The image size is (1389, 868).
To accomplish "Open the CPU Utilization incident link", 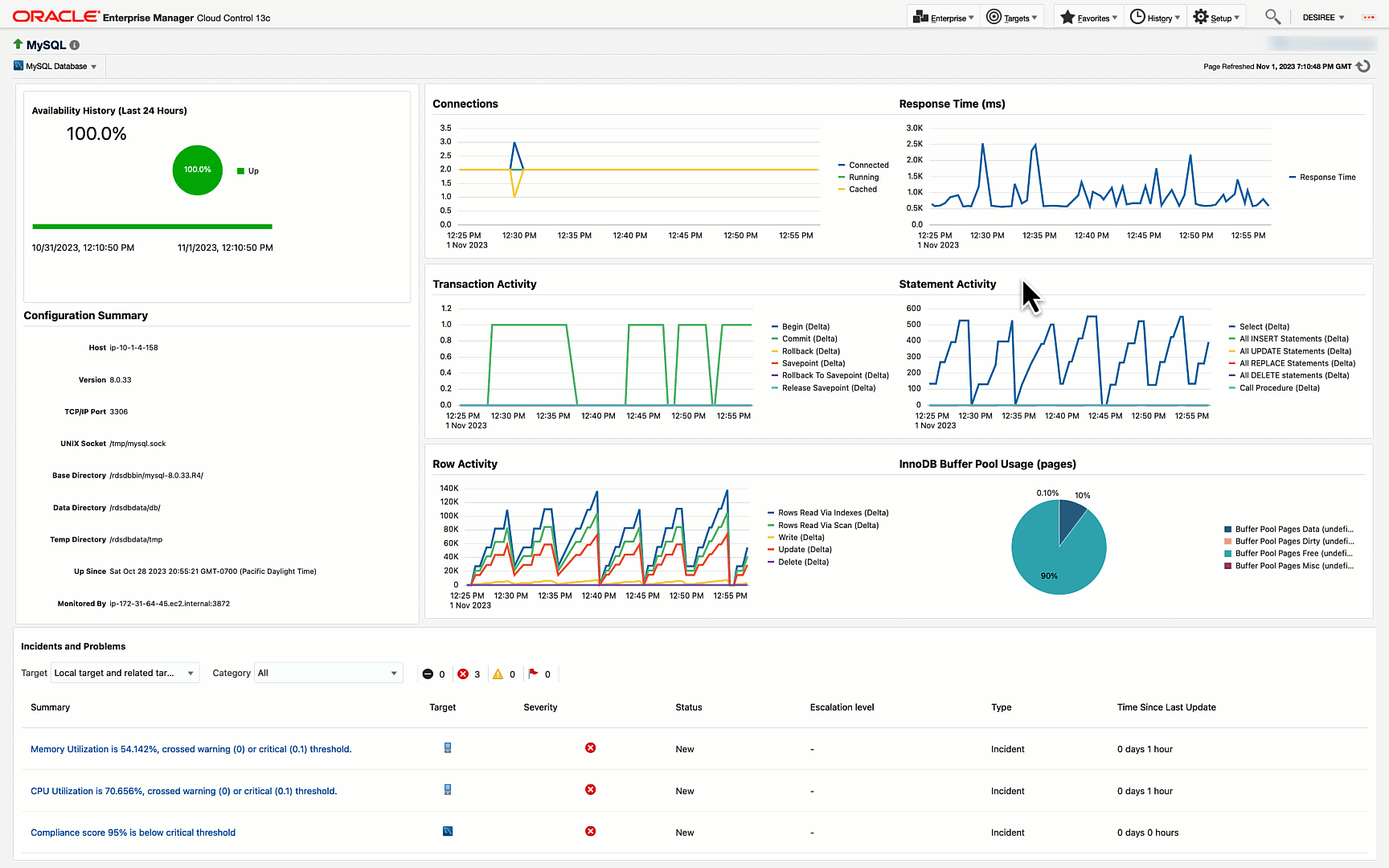I will coord(183,791).
